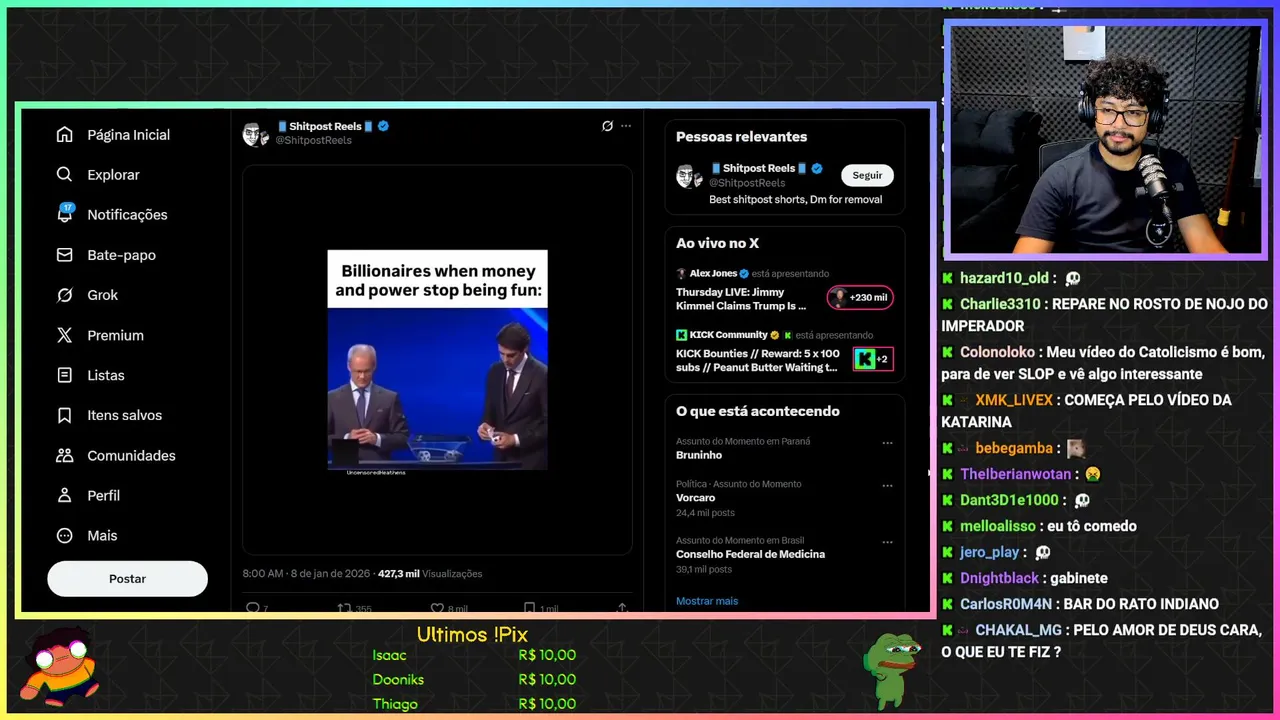
Task: Open the +230 mil listeners badge
Action: click(x=860, y=297)
